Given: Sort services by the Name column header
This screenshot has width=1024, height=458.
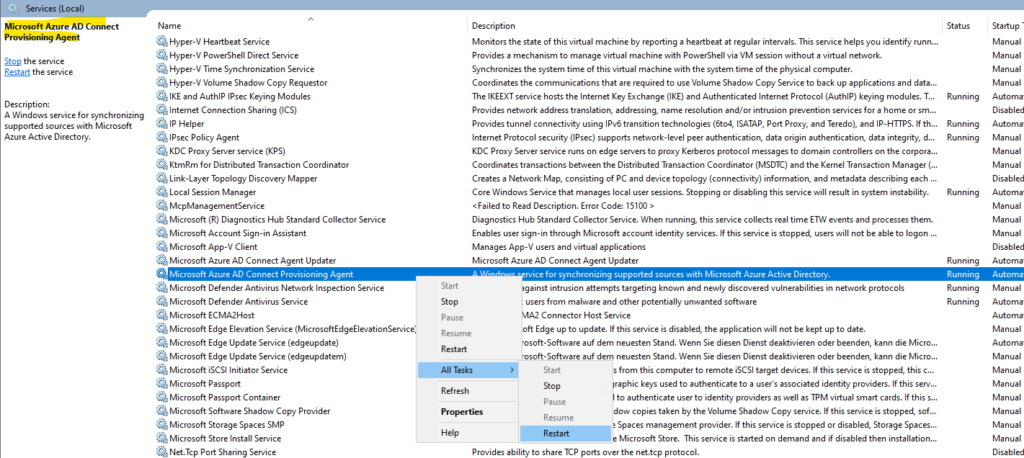Looking at the screenshot, I should [x=311, y=25].
